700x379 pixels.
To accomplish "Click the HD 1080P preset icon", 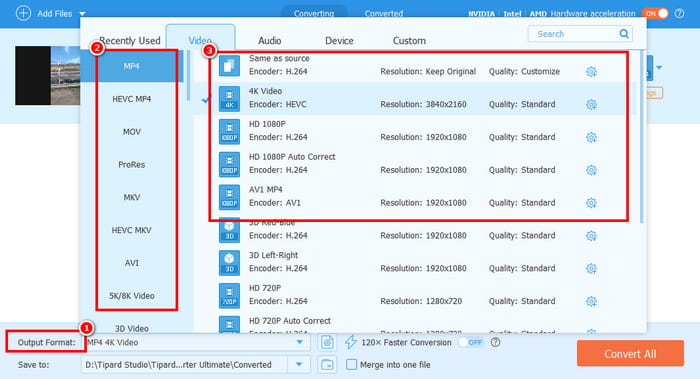I will (x=229, y=131).
